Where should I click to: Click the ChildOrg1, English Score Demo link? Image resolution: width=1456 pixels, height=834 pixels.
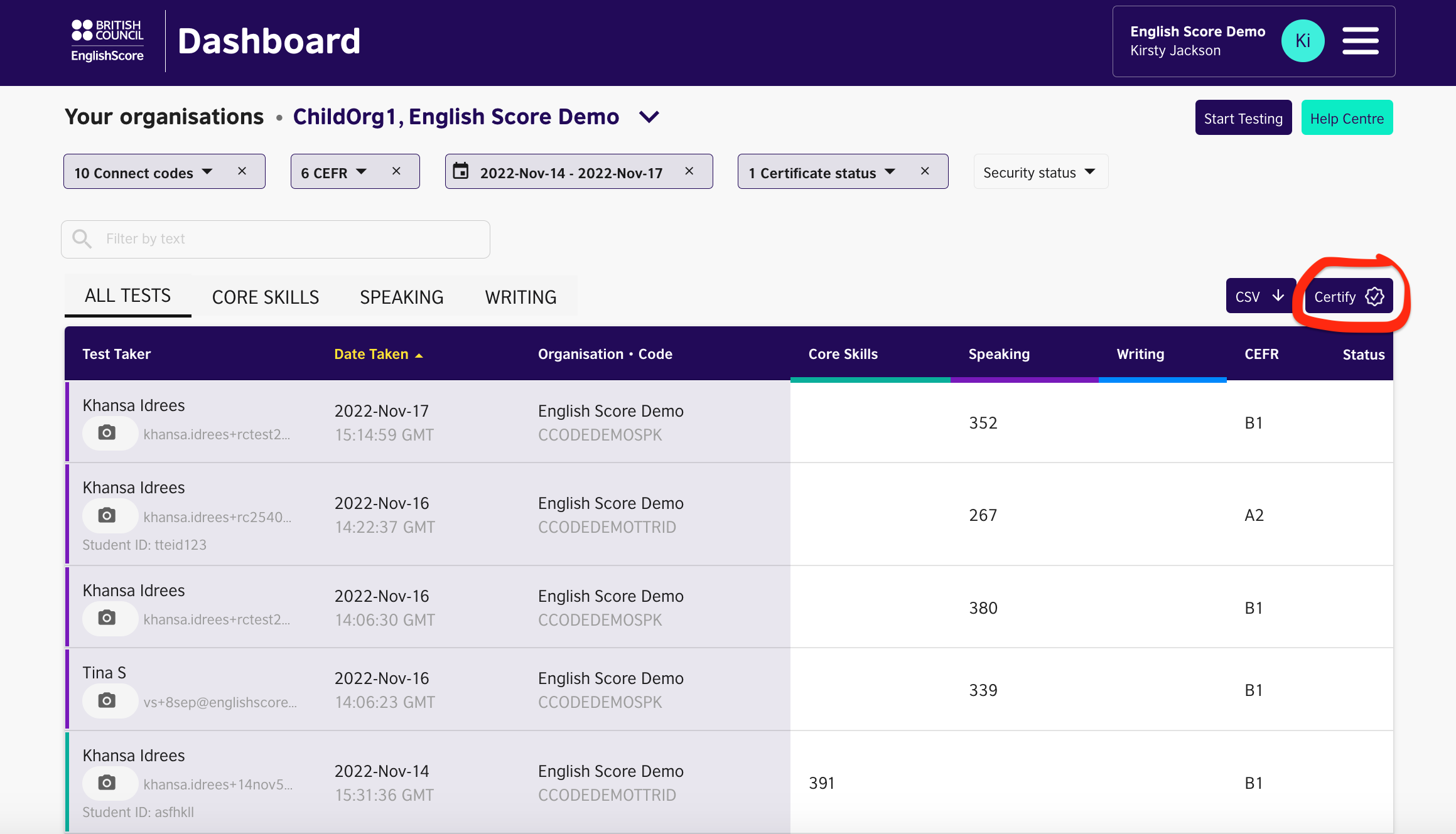coord(456,117)
